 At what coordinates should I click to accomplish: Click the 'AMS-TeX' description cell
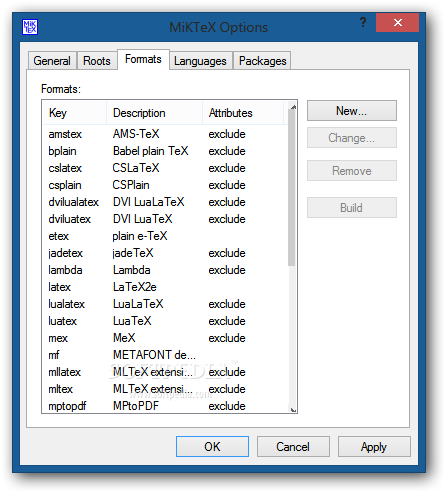(x=136, y=134)
